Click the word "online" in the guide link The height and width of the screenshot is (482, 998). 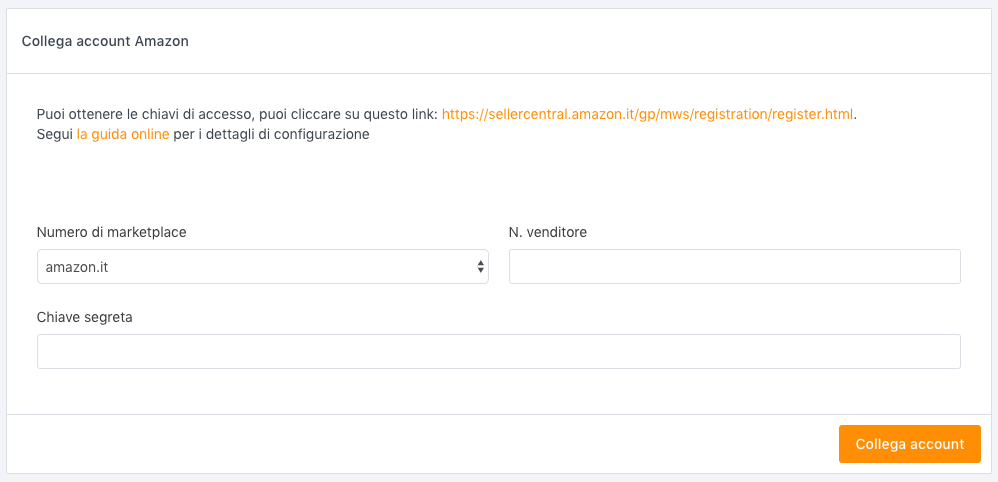click(149, 134)
